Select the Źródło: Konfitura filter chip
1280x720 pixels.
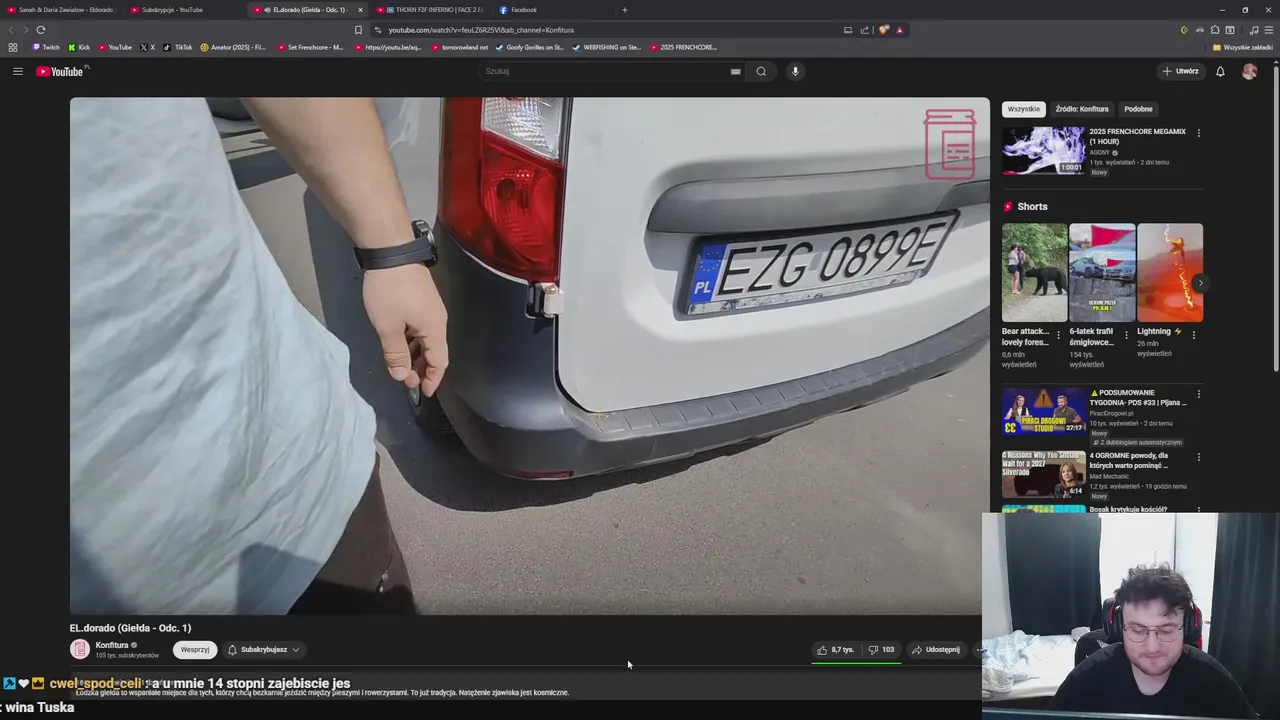[1082, 109]
